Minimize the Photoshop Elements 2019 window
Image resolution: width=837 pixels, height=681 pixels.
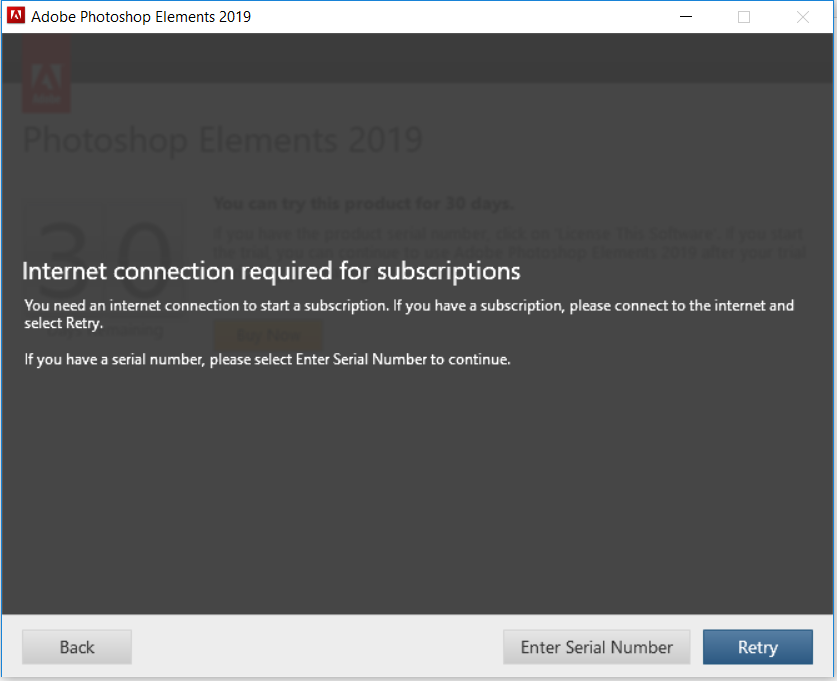click(686, 17)
